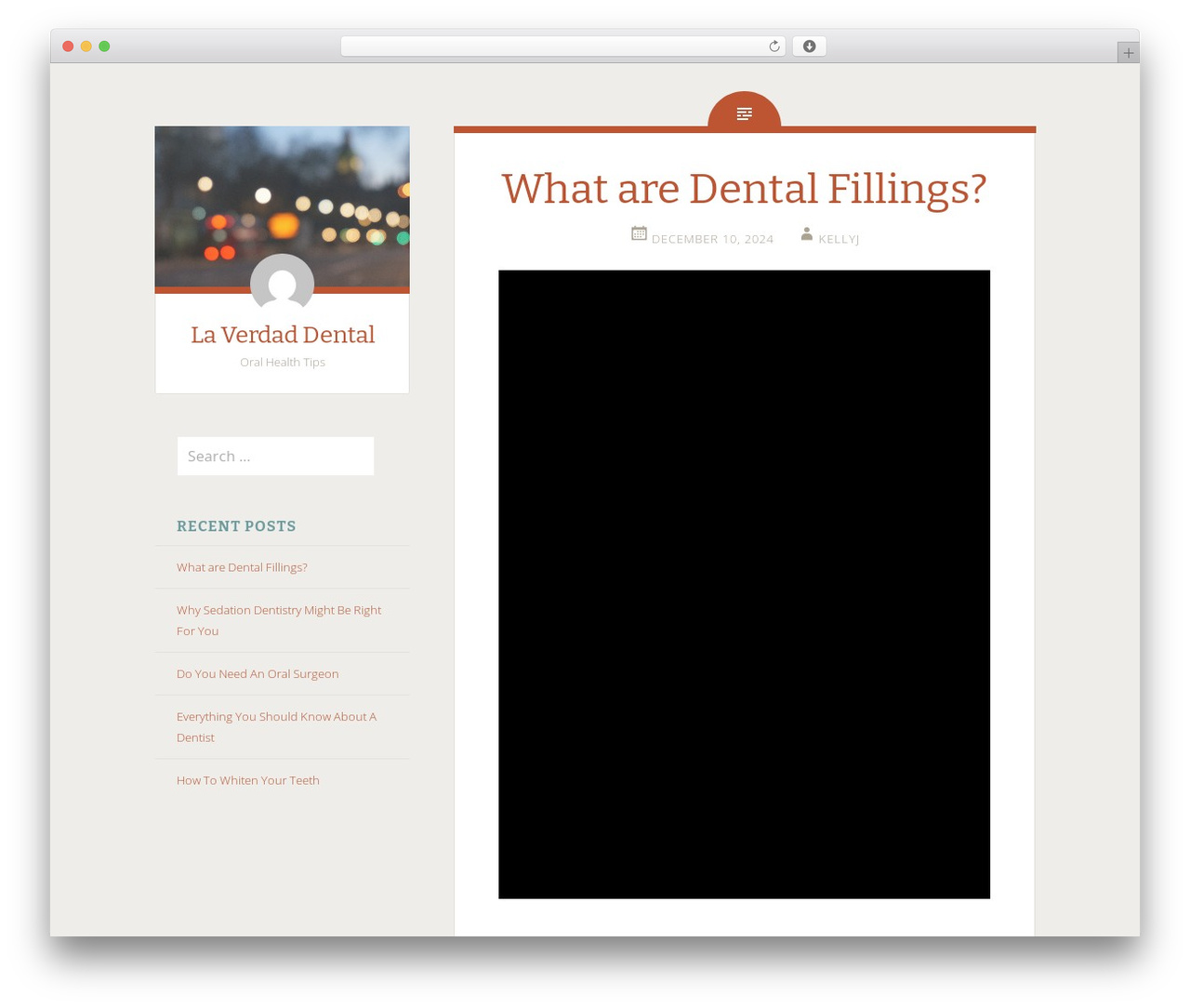
Task: Open 'Everything You Should Know About A Dentist'
Action: click(x=276, y=727)
